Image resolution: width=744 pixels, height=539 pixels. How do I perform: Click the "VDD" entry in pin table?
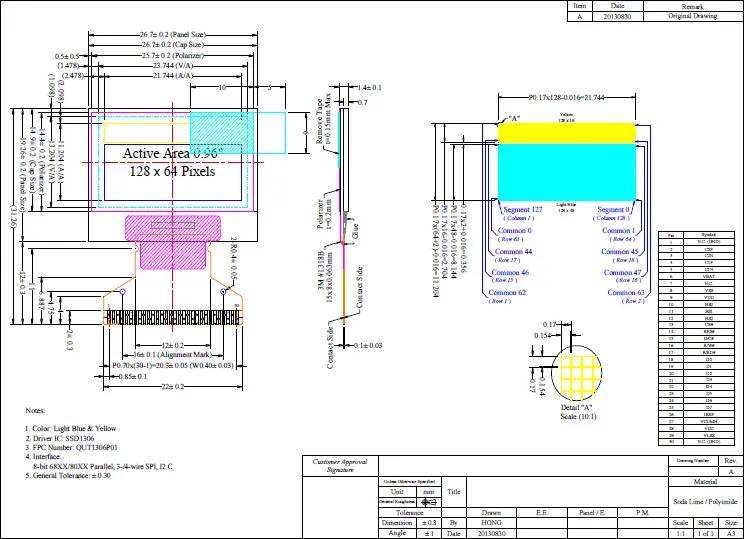709,297
